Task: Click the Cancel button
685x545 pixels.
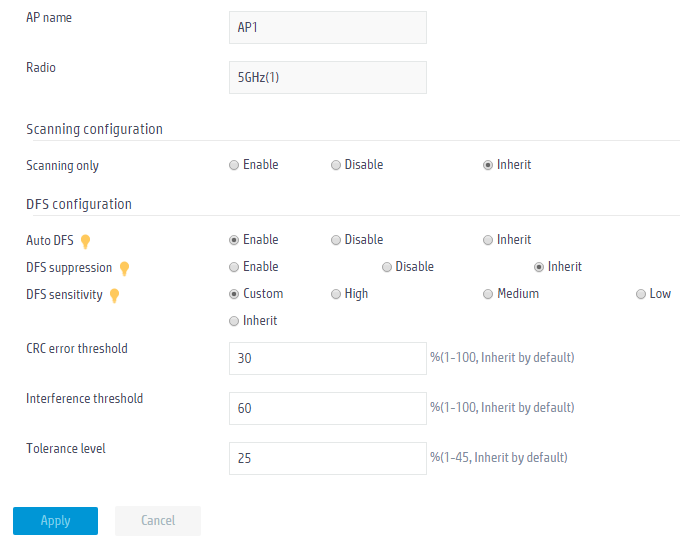Action: pyautogui.click(x=158, y=521)
